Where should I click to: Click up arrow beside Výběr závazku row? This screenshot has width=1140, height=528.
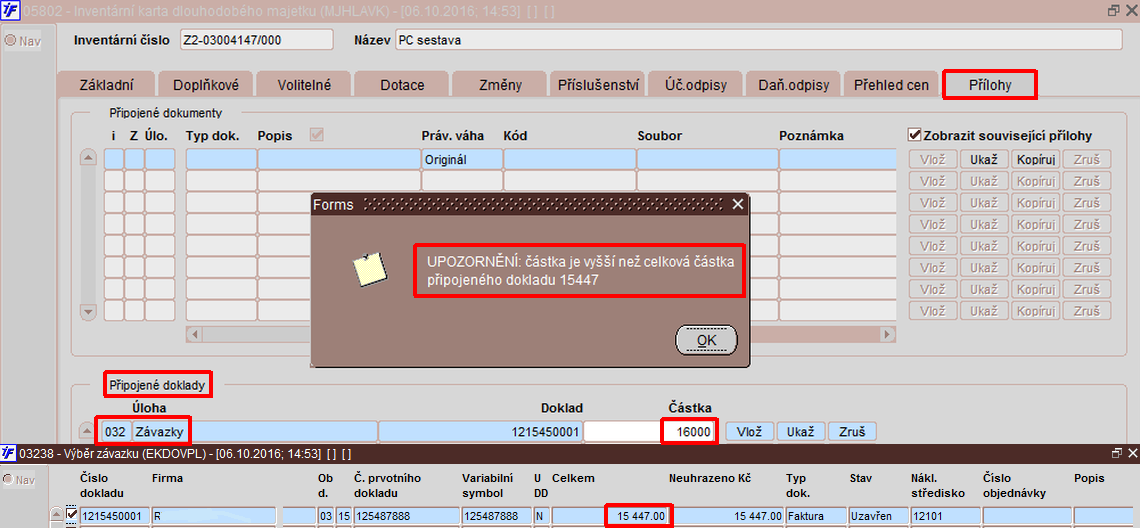click(x=56, y=515)
